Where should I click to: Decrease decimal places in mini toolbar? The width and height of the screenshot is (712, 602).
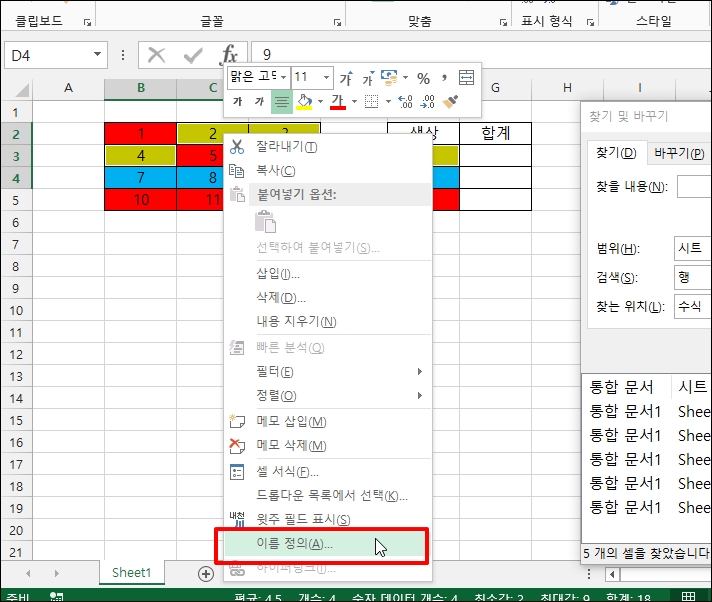pyautogui.click(x=427, y=101)
